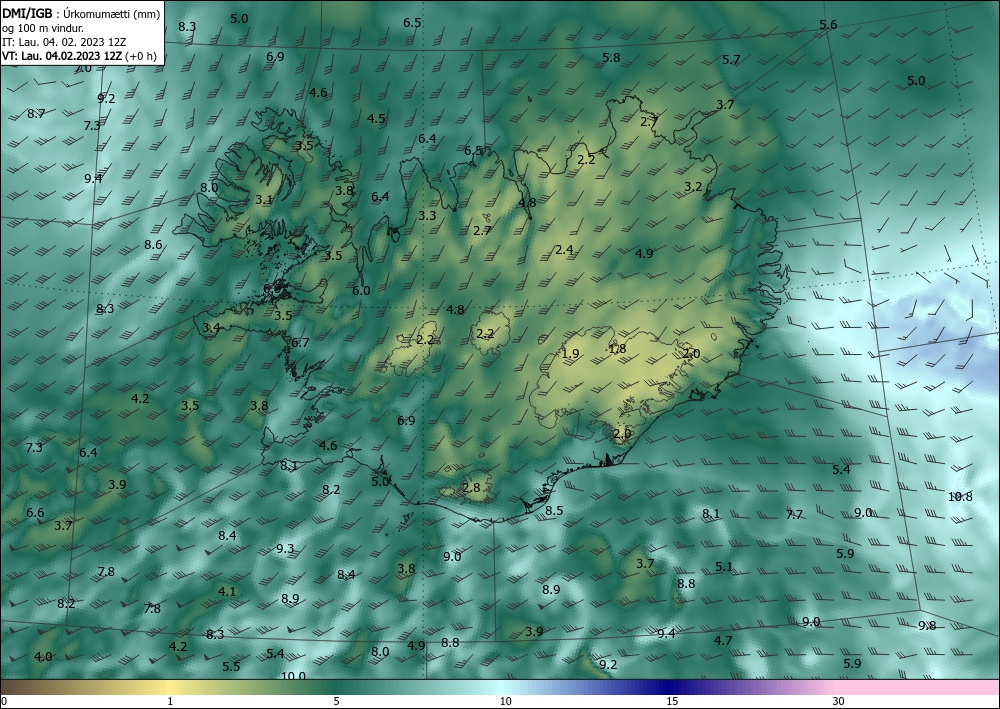Click the 15 mark on the color scale
This screenshot has height=709, width=1000.
[x=672, y=701]
